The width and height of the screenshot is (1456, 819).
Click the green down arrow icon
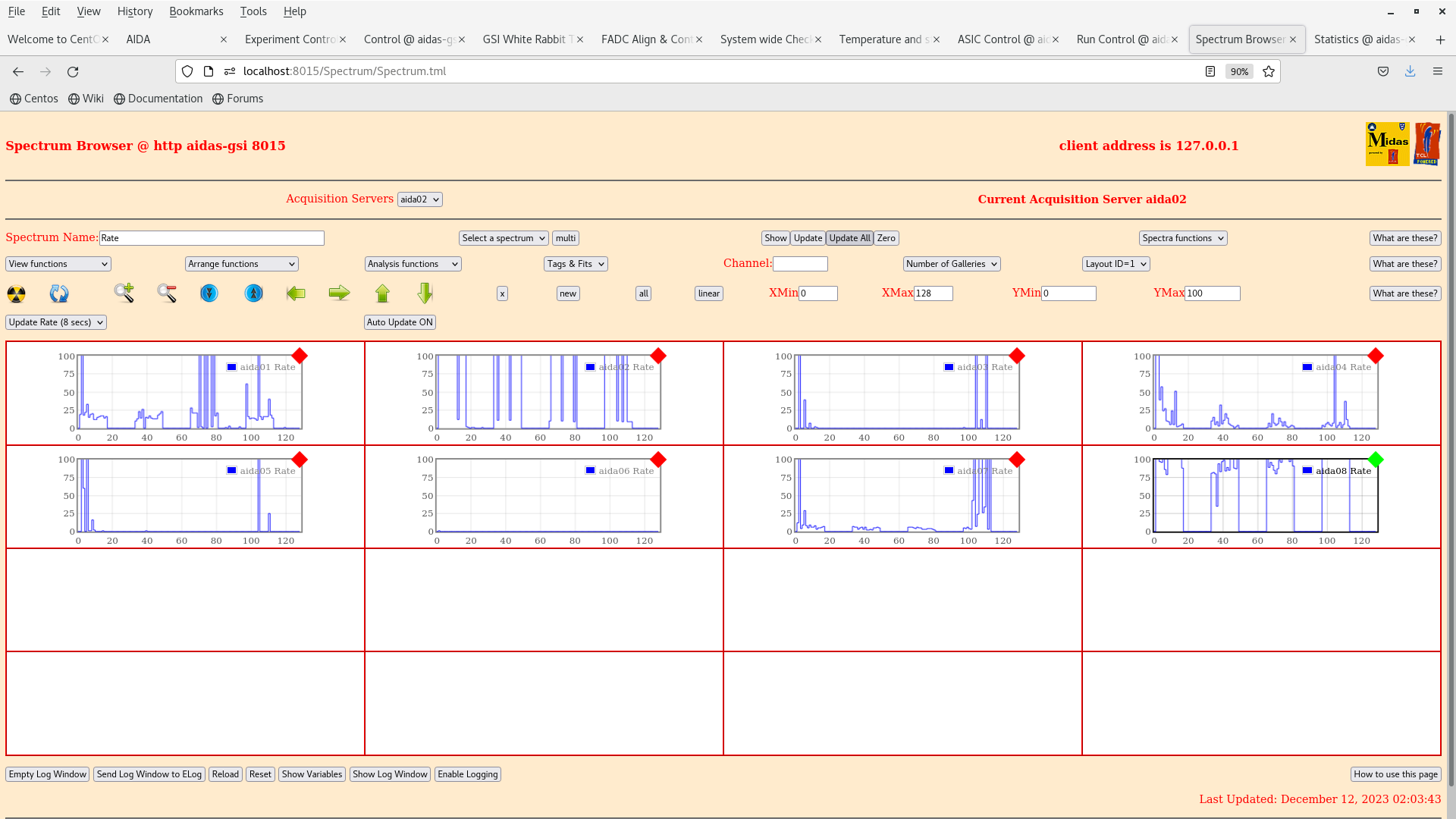425,293
